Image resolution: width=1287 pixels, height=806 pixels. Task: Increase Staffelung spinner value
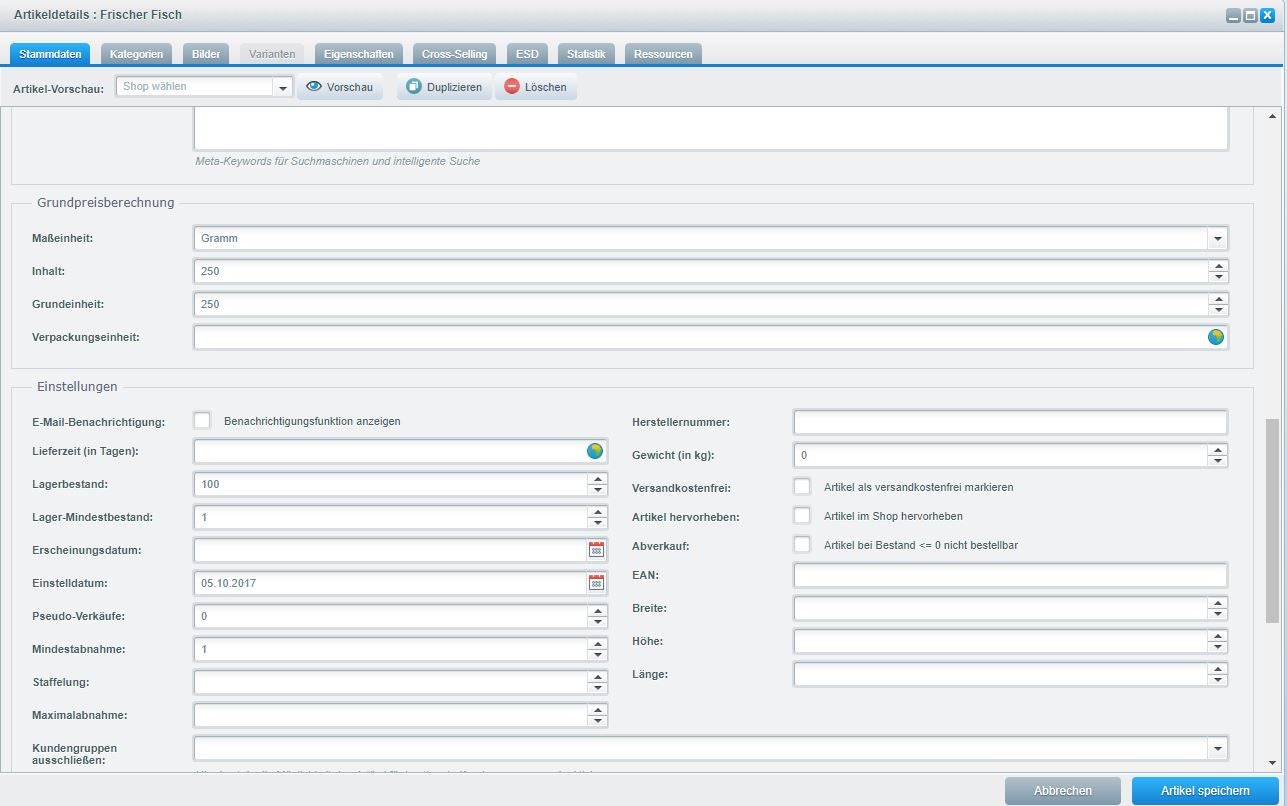(597, 677)
